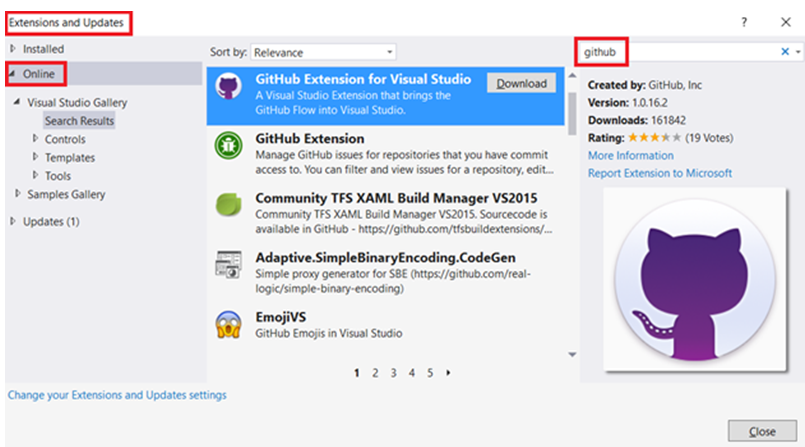Expand the Tools node
The image size is (805, 447).
[x=35, y=175]
